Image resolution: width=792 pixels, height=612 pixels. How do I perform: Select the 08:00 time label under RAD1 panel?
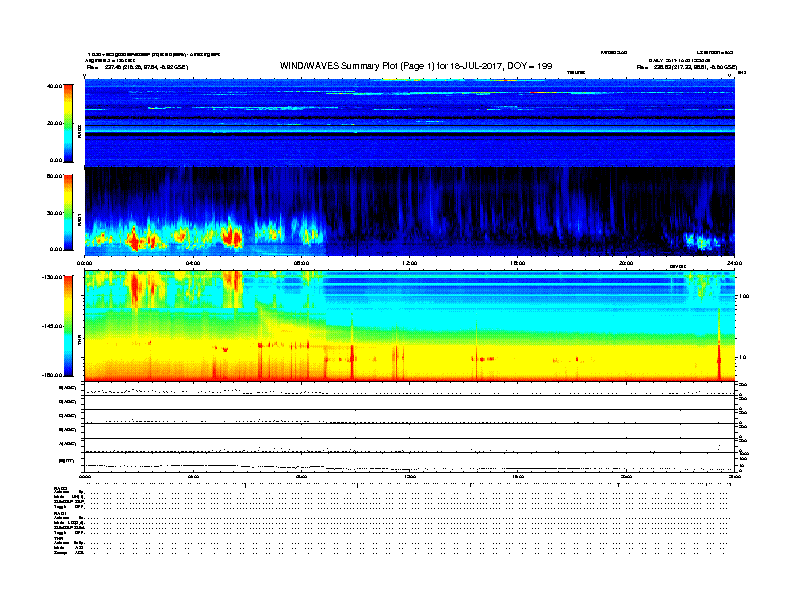point(301,263)
